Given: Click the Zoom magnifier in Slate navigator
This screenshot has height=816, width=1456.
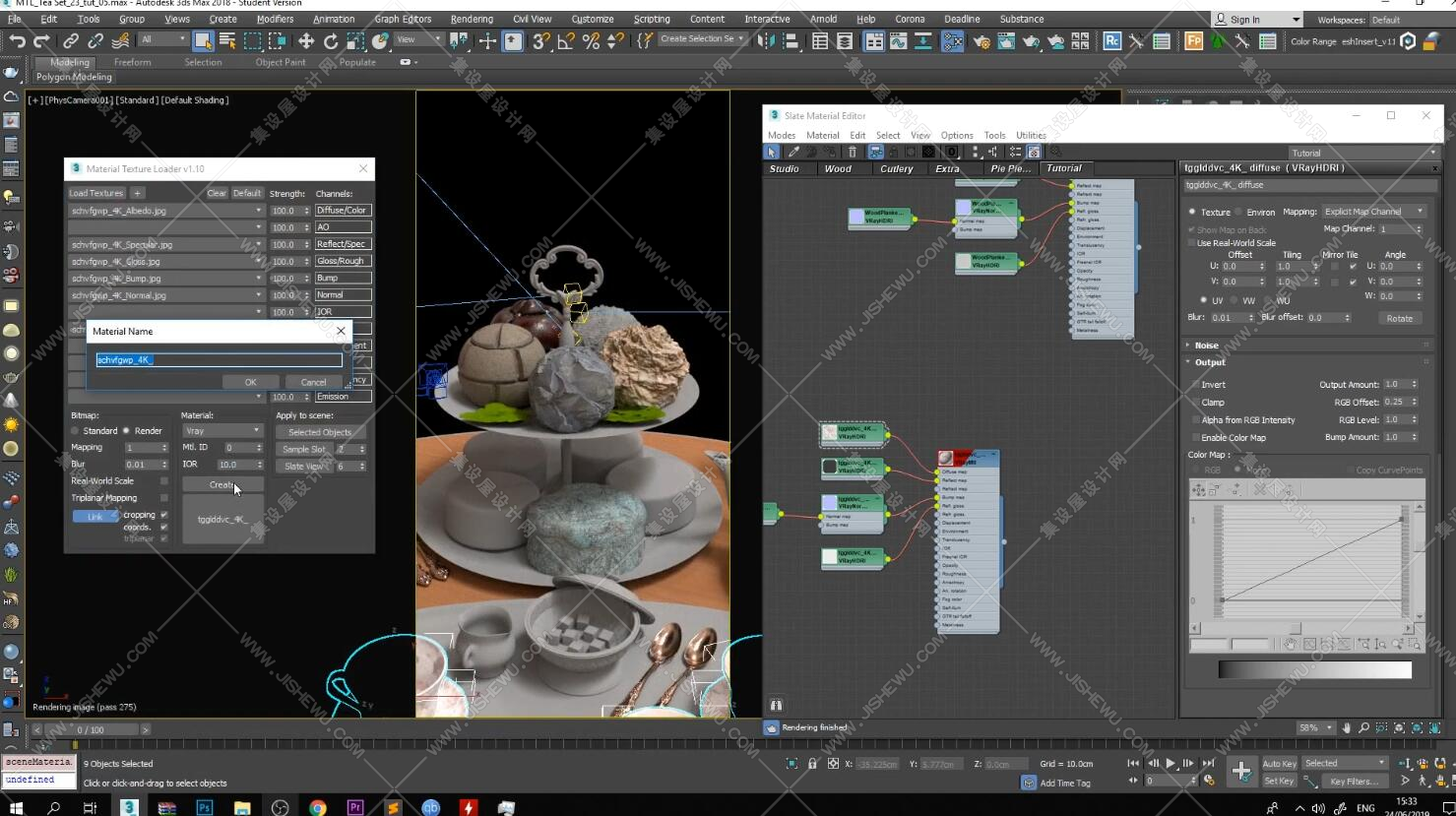Looking at the screenshot, I should click(1364, 727).
